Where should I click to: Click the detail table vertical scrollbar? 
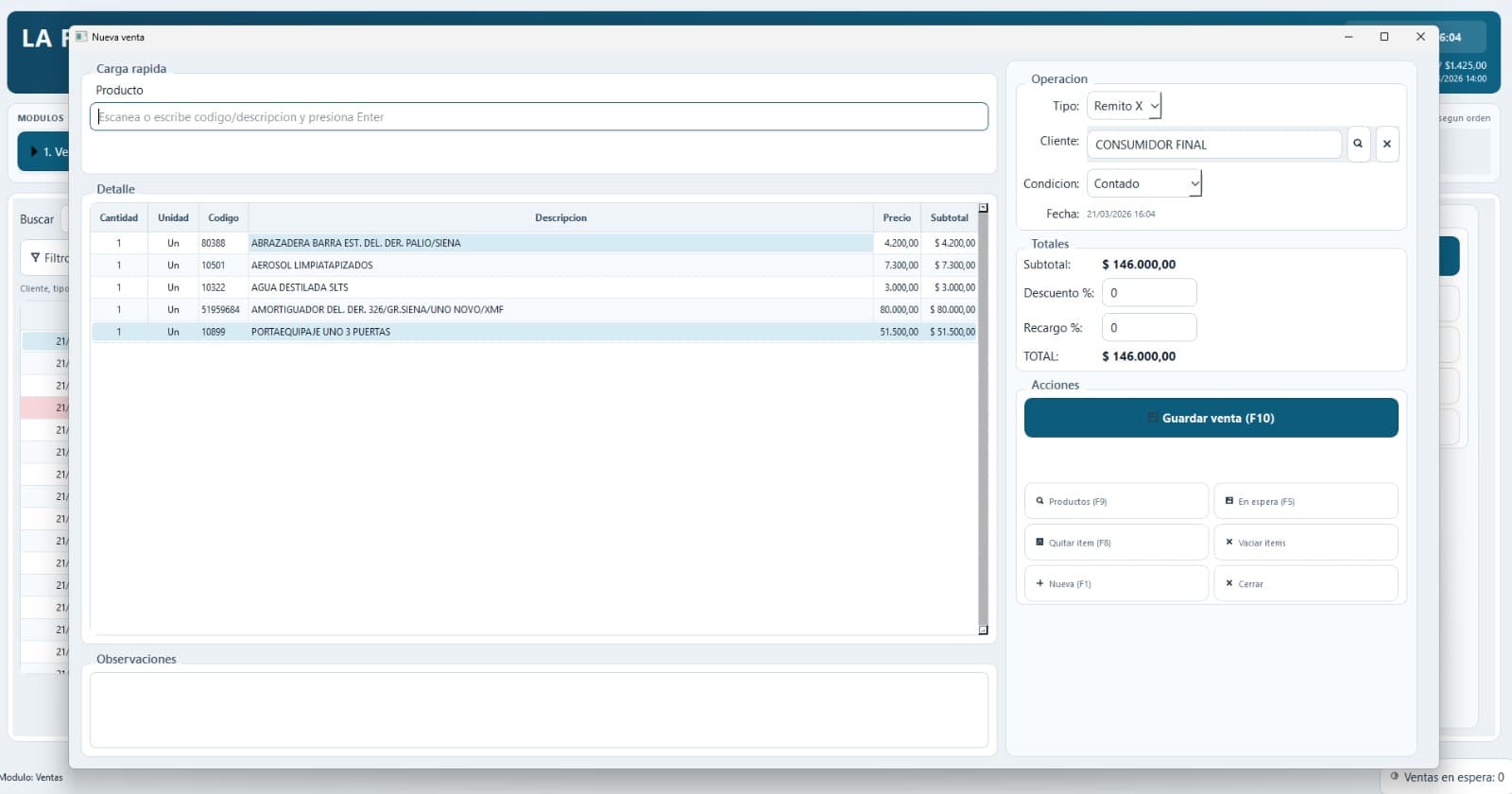point(983,419)
